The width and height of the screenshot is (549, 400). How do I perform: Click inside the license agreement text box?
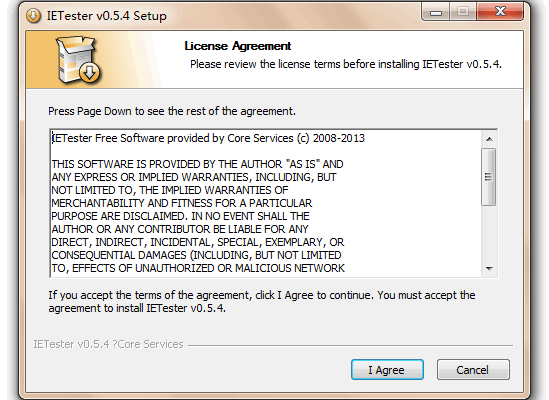pos(266,203)
